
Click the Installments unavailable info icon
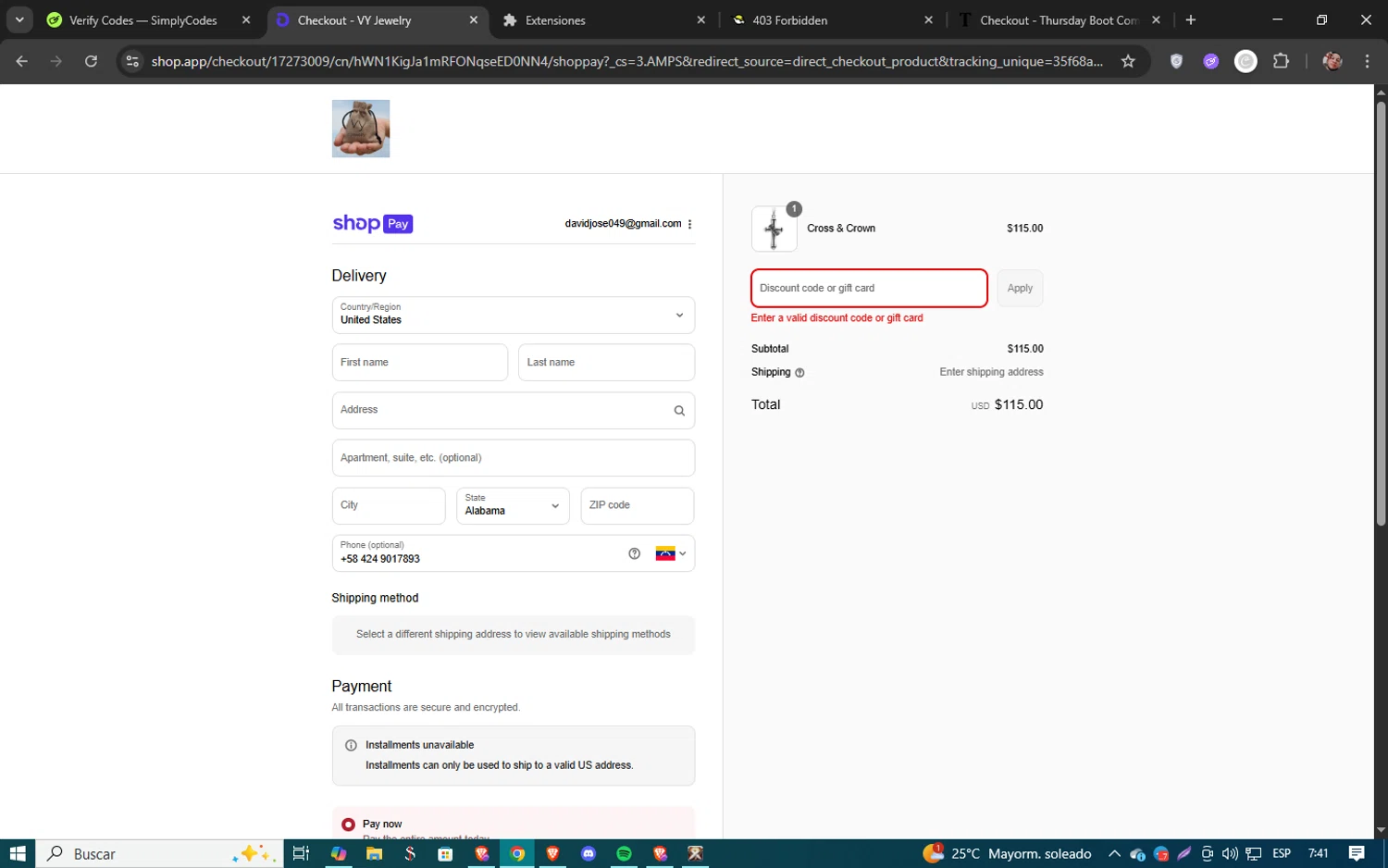pos(351,745)
